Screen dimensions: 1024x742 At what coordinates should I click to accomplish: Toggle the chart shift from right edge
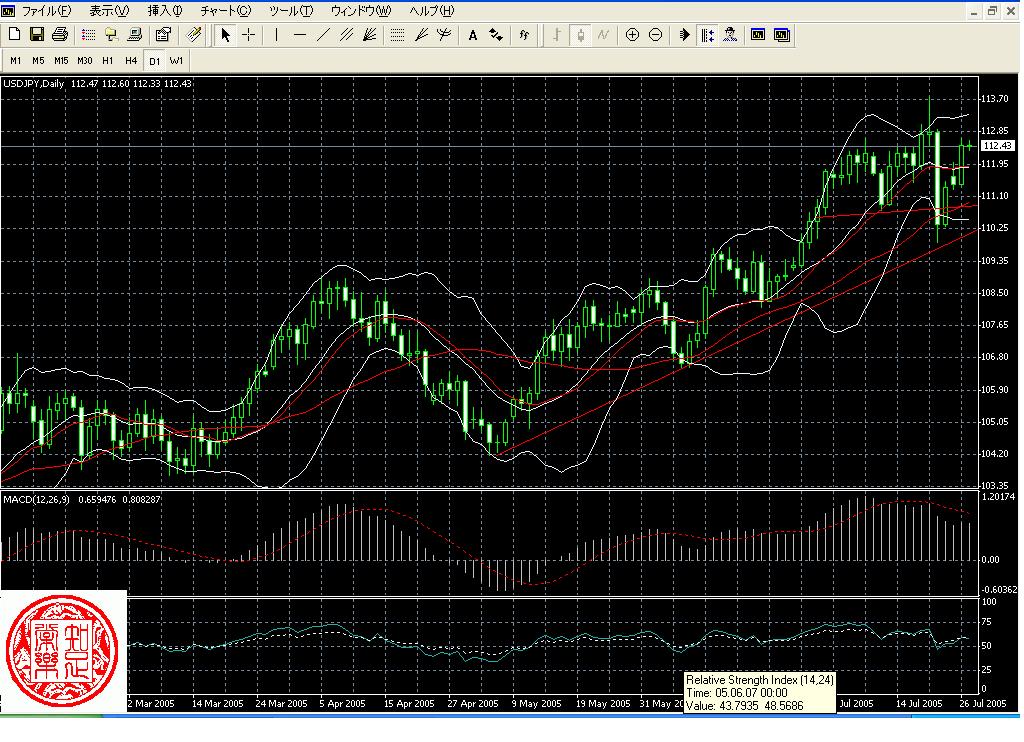(706, 35)
